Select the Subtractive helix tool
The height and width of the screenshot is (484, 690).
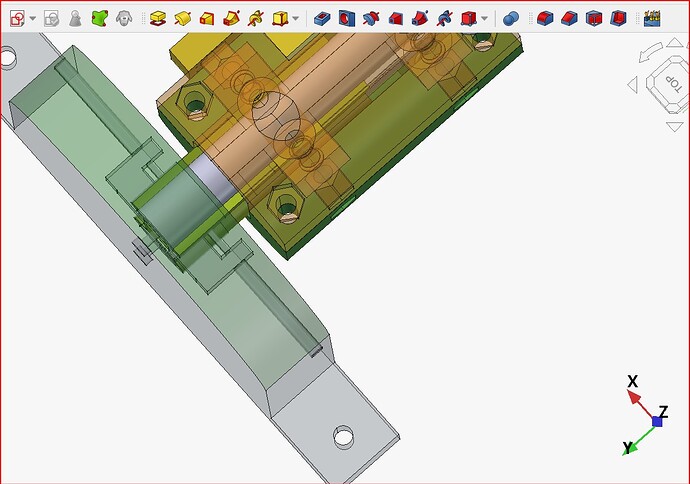(444, 18)
